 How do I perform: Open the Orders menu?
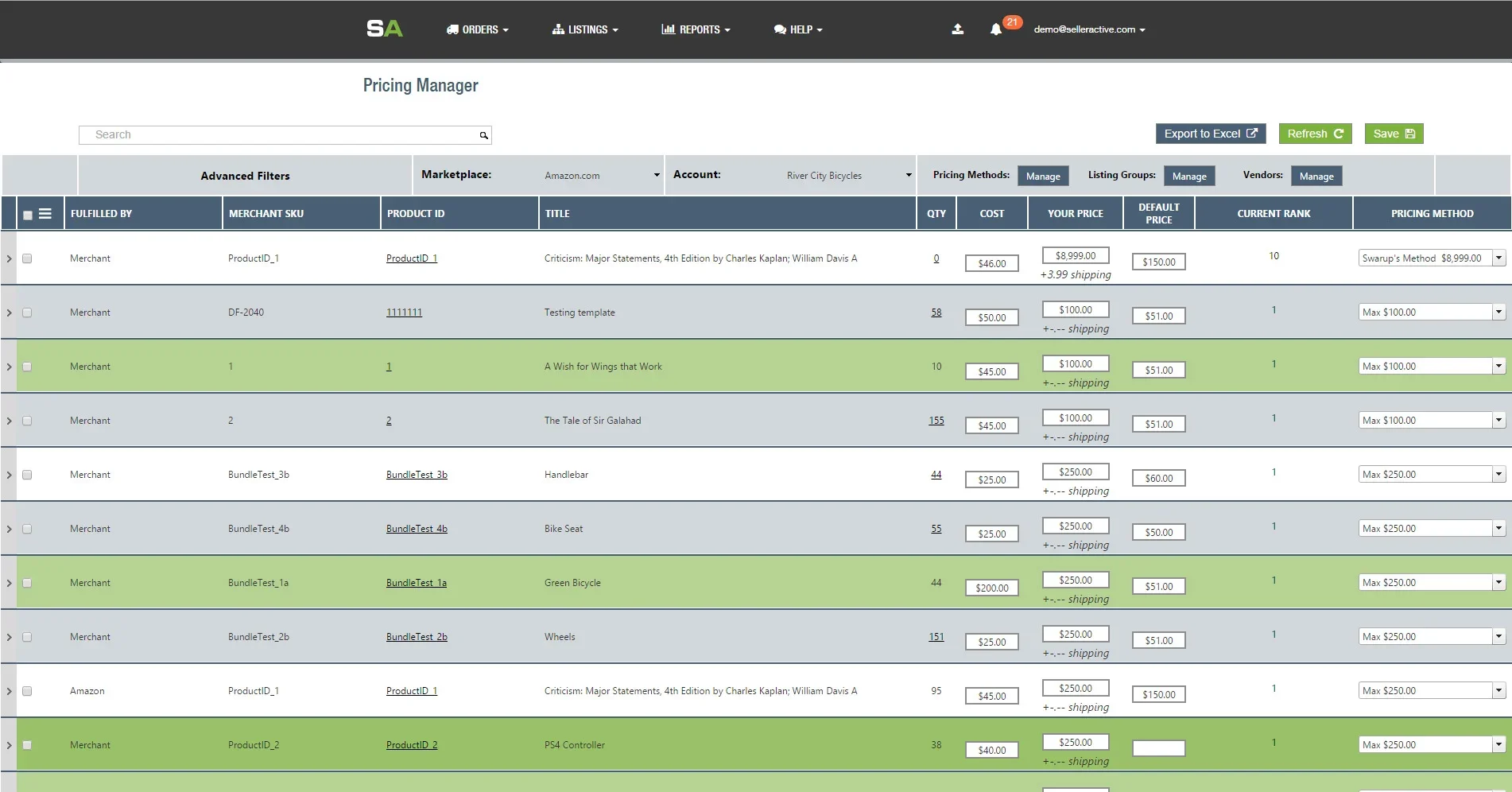(477, 29)
